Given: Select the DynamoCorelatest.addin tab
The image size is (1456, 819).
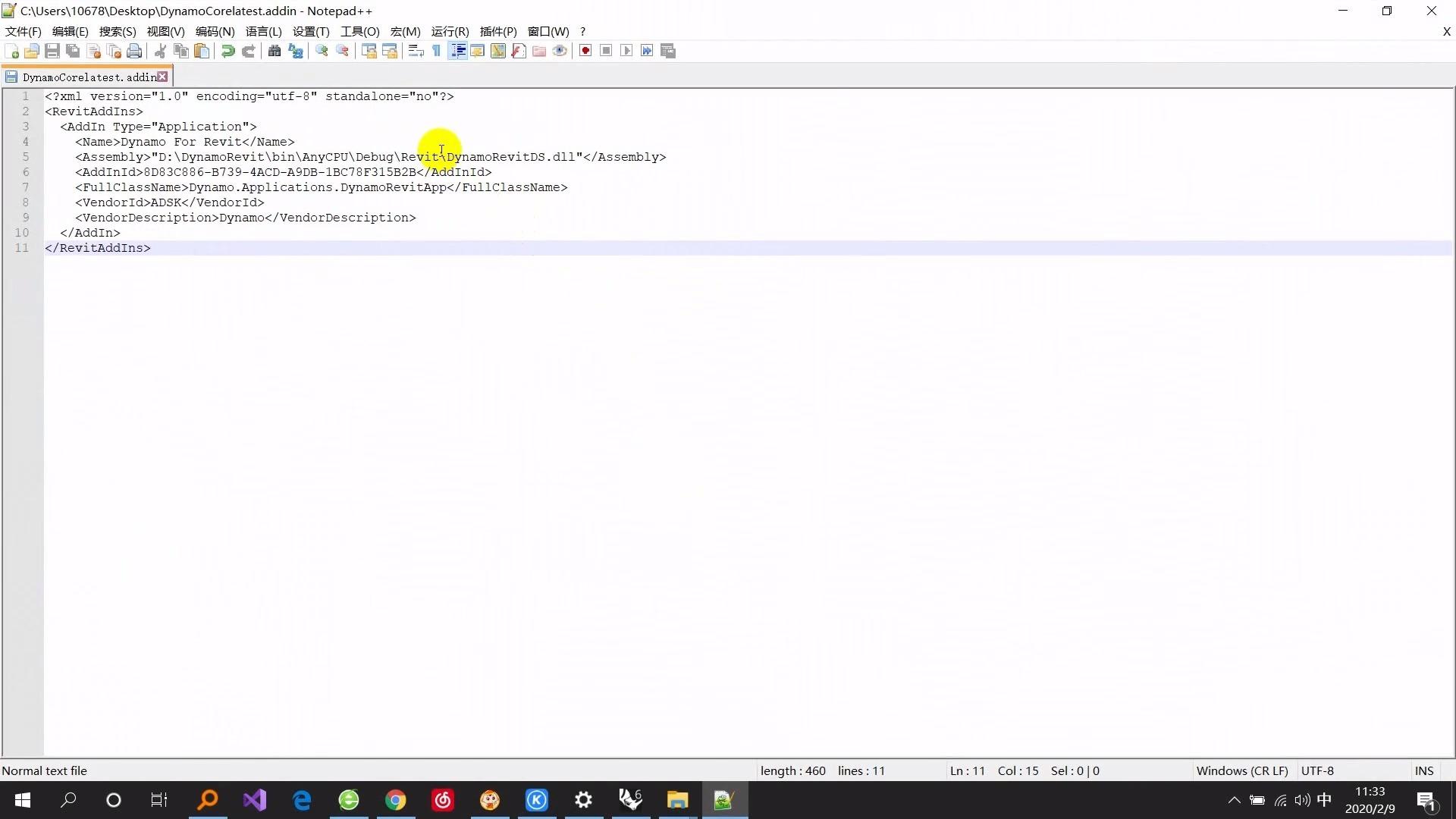Looking at the screenshot, I should coord(88,77).
